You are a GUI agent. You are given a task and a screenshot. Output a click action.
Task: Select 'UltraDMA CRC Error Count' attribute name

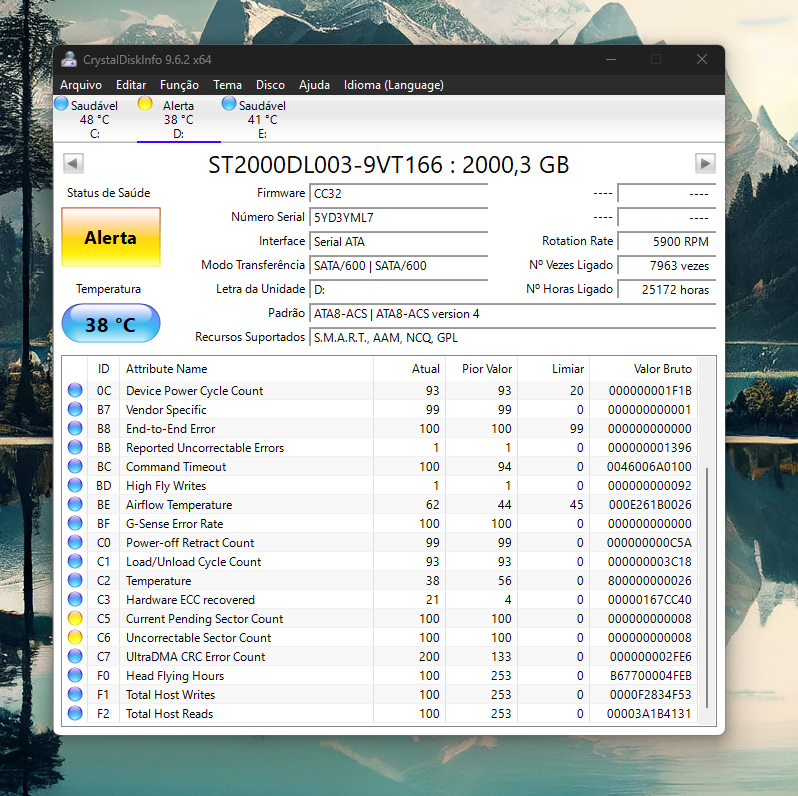point(195,657)
